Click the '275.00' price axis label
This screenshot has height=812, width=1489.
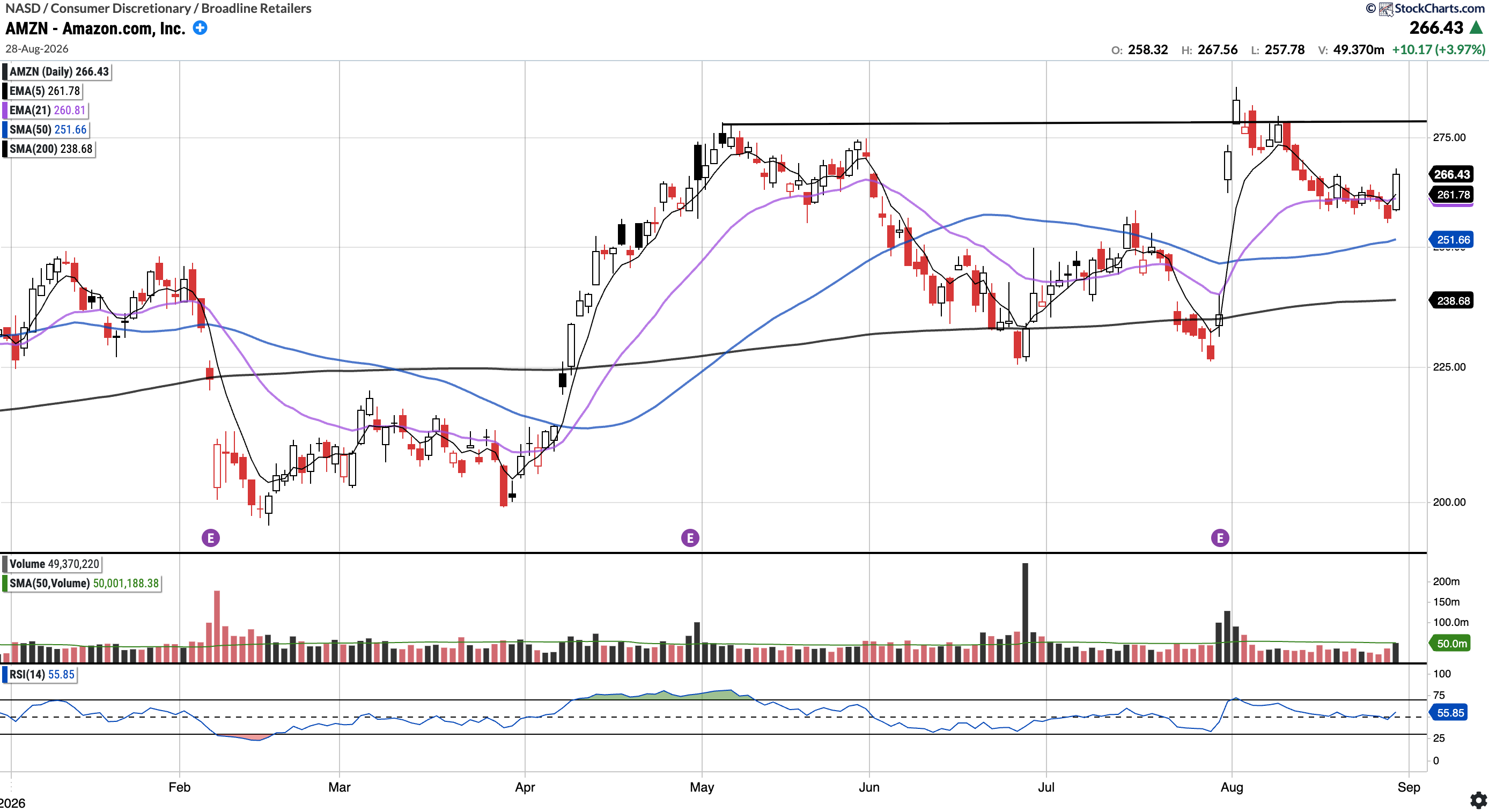[1449, 137]
